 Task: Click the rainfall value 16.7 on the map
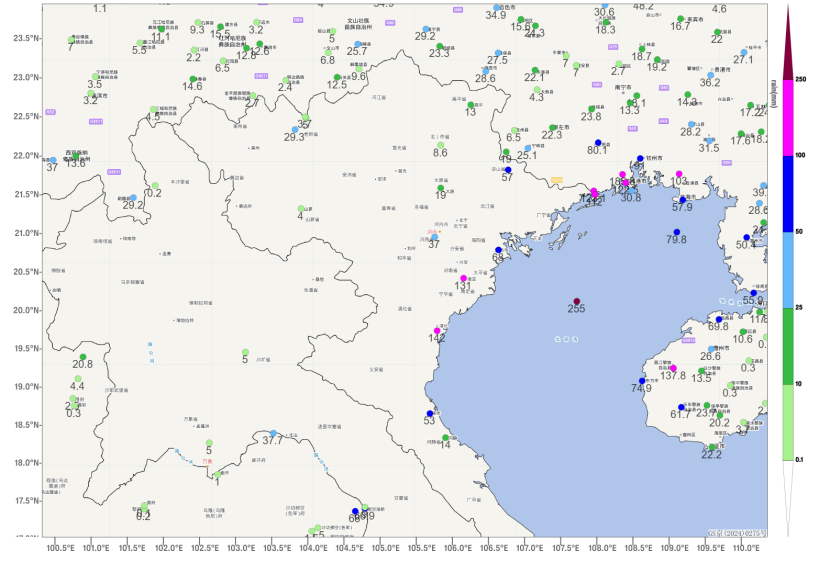tap(680, 27)
